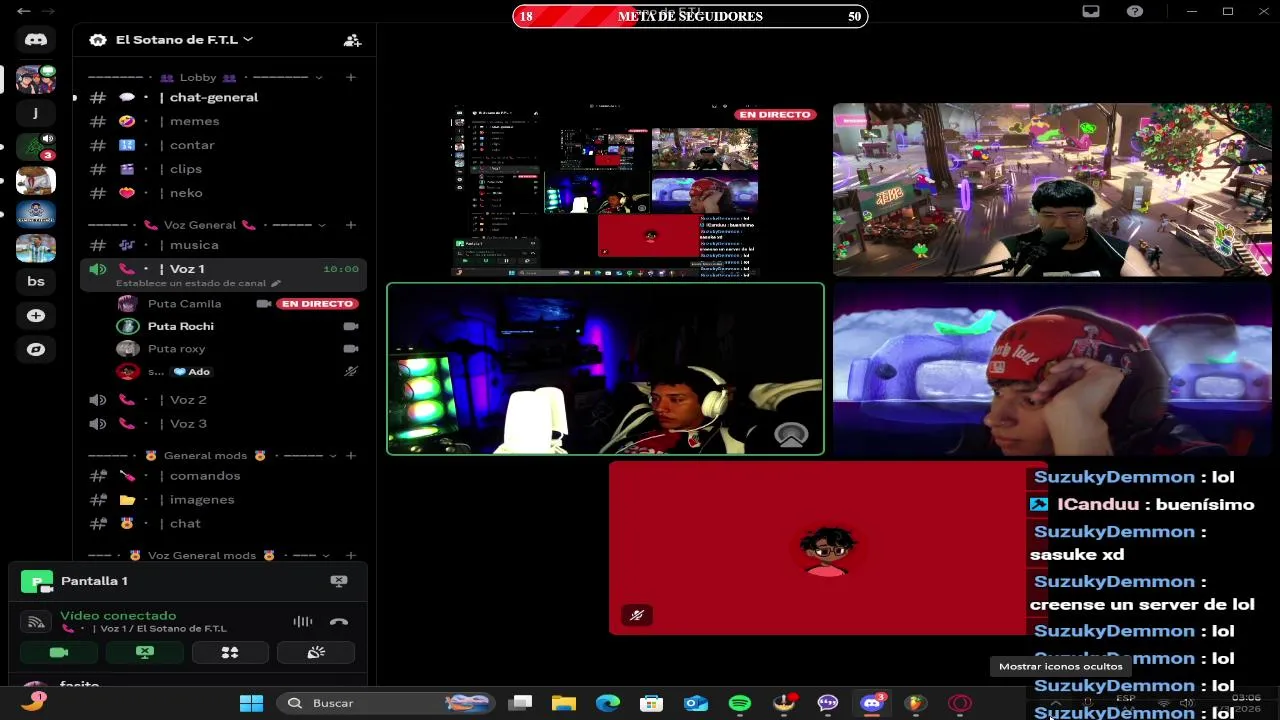Open soundboard button
The width and height of the screenshot is (1280, 720).
[x=316, y=652]
